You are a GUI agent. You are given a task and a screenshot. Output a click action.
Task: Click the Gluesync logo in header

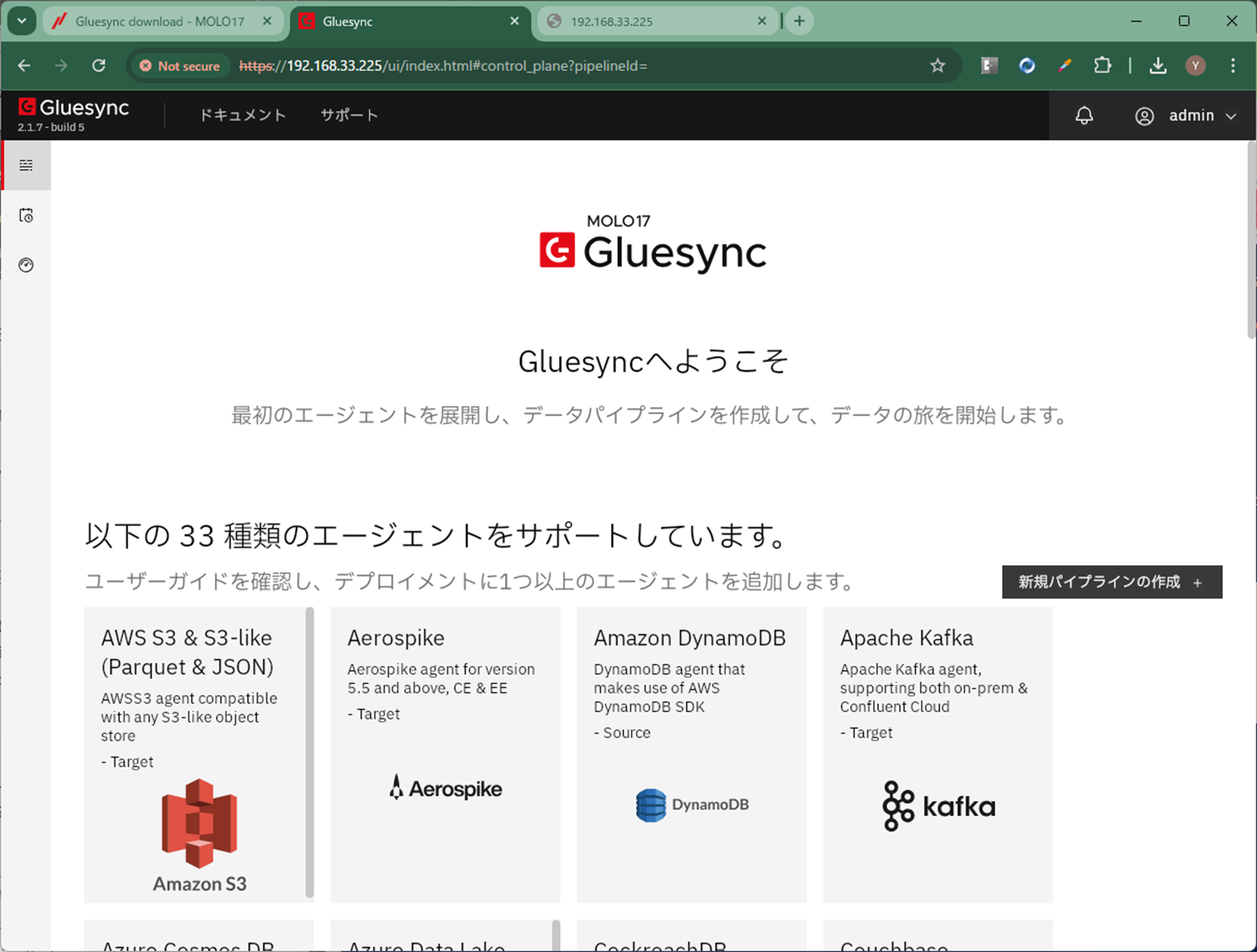point(74,108)
